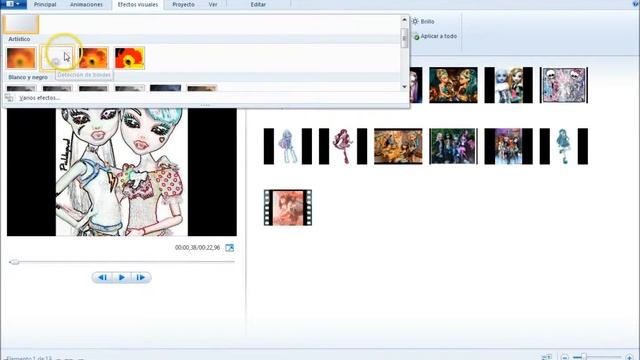
Task: Open the Proyecto tab
Action: coord(183,4)
